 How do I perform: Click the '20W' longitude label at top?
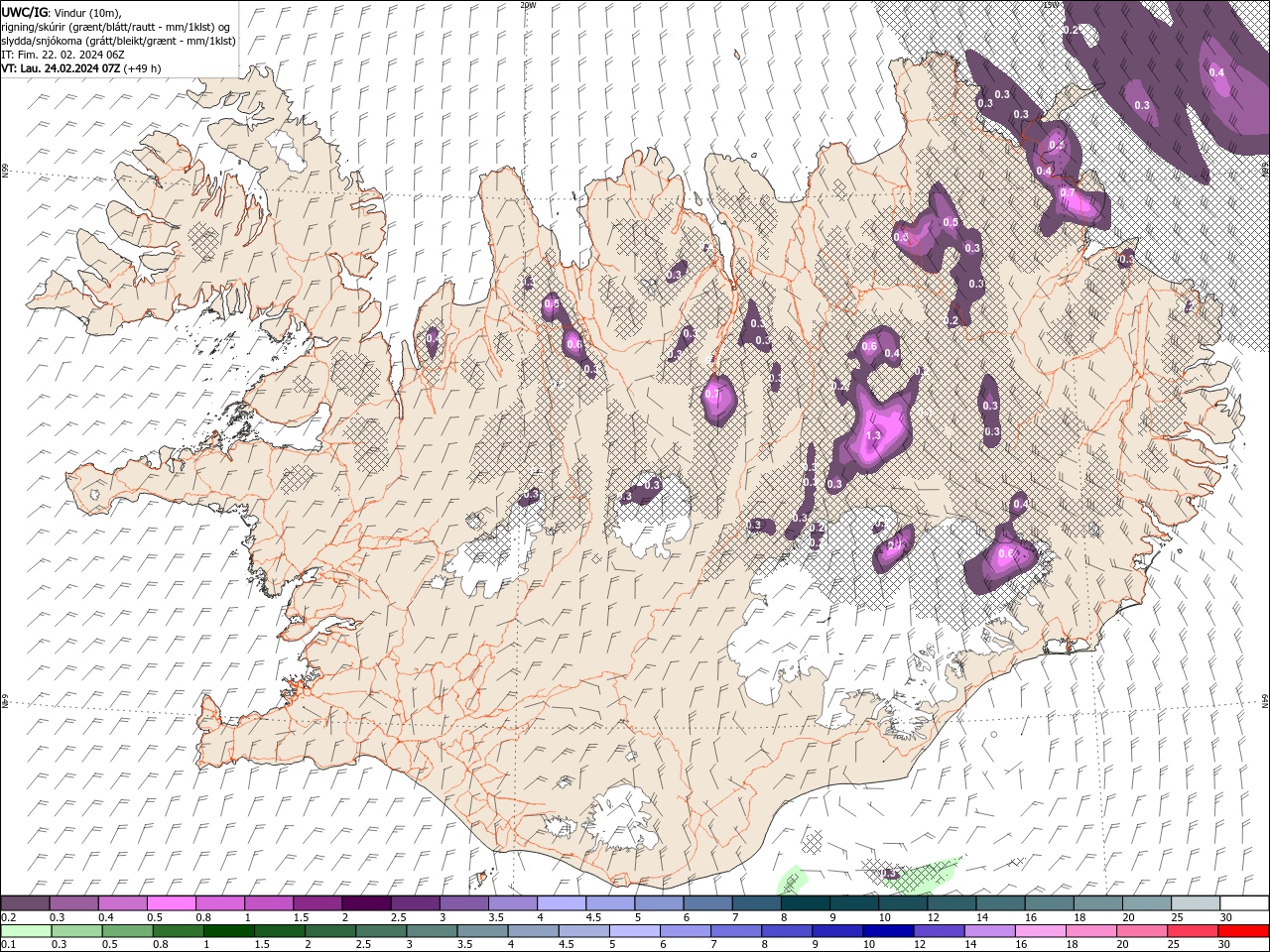click(x=528, y=5)
